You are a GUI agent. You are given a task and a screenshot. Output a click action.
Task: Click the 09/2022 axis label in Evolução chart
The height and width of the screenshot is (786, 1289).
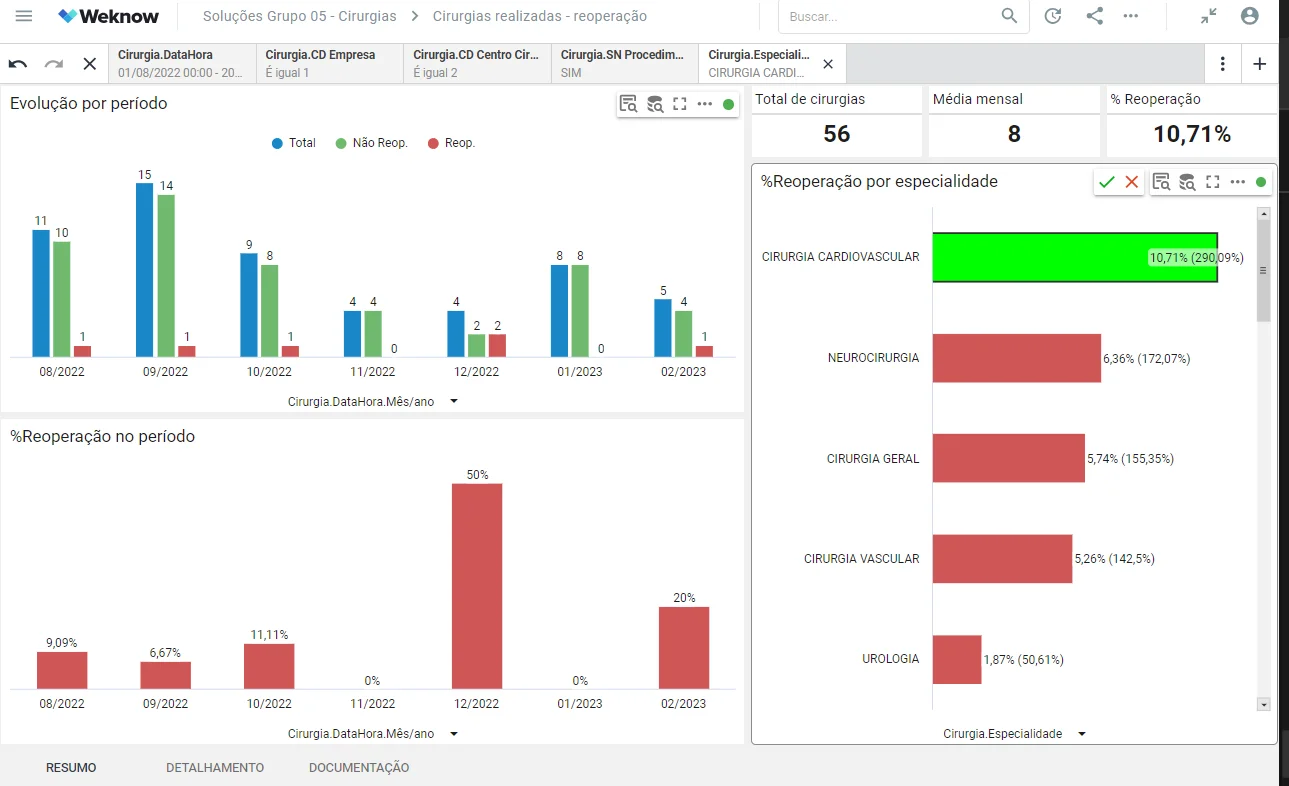pos(166,372)
